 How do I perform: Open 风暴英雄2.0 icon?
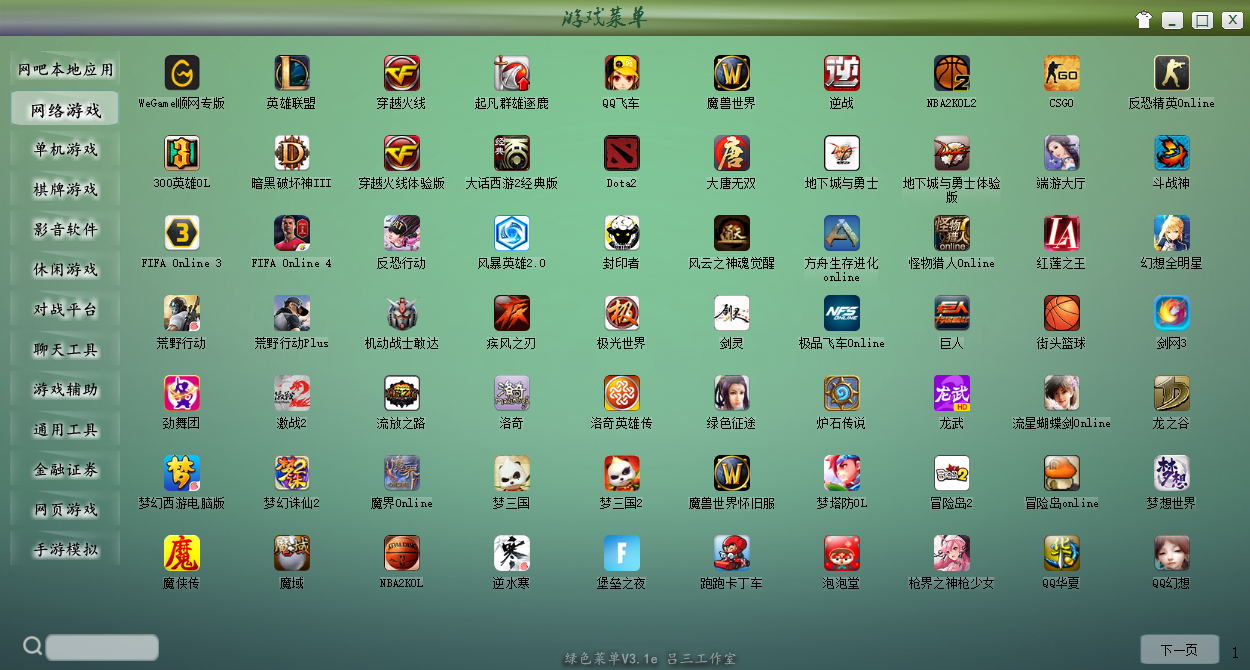point(512,233)
